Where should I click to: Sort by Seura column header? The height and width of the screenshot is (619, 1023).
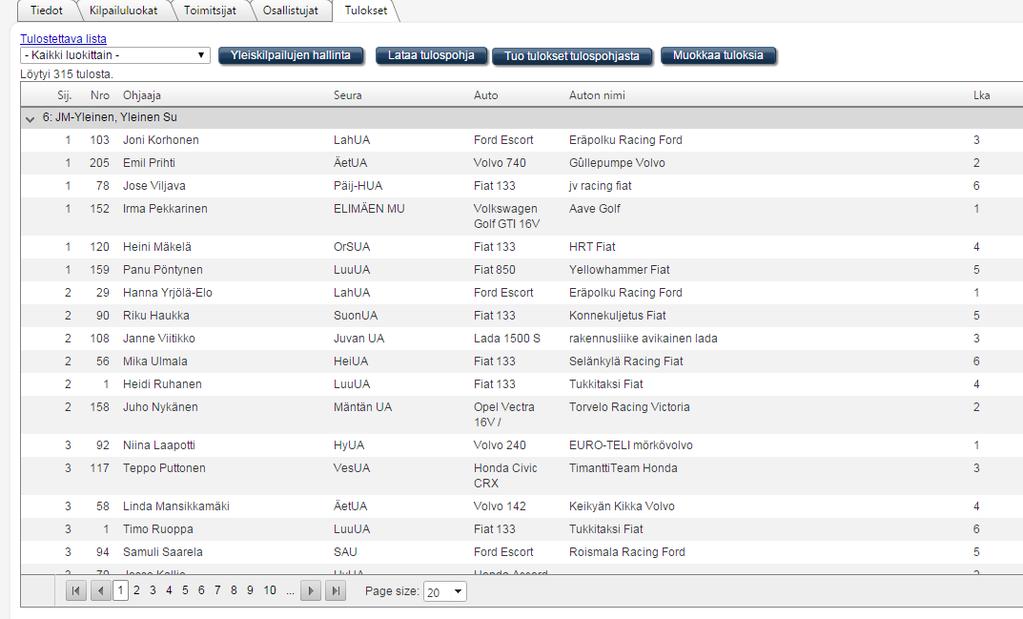(x=347, y=95)
